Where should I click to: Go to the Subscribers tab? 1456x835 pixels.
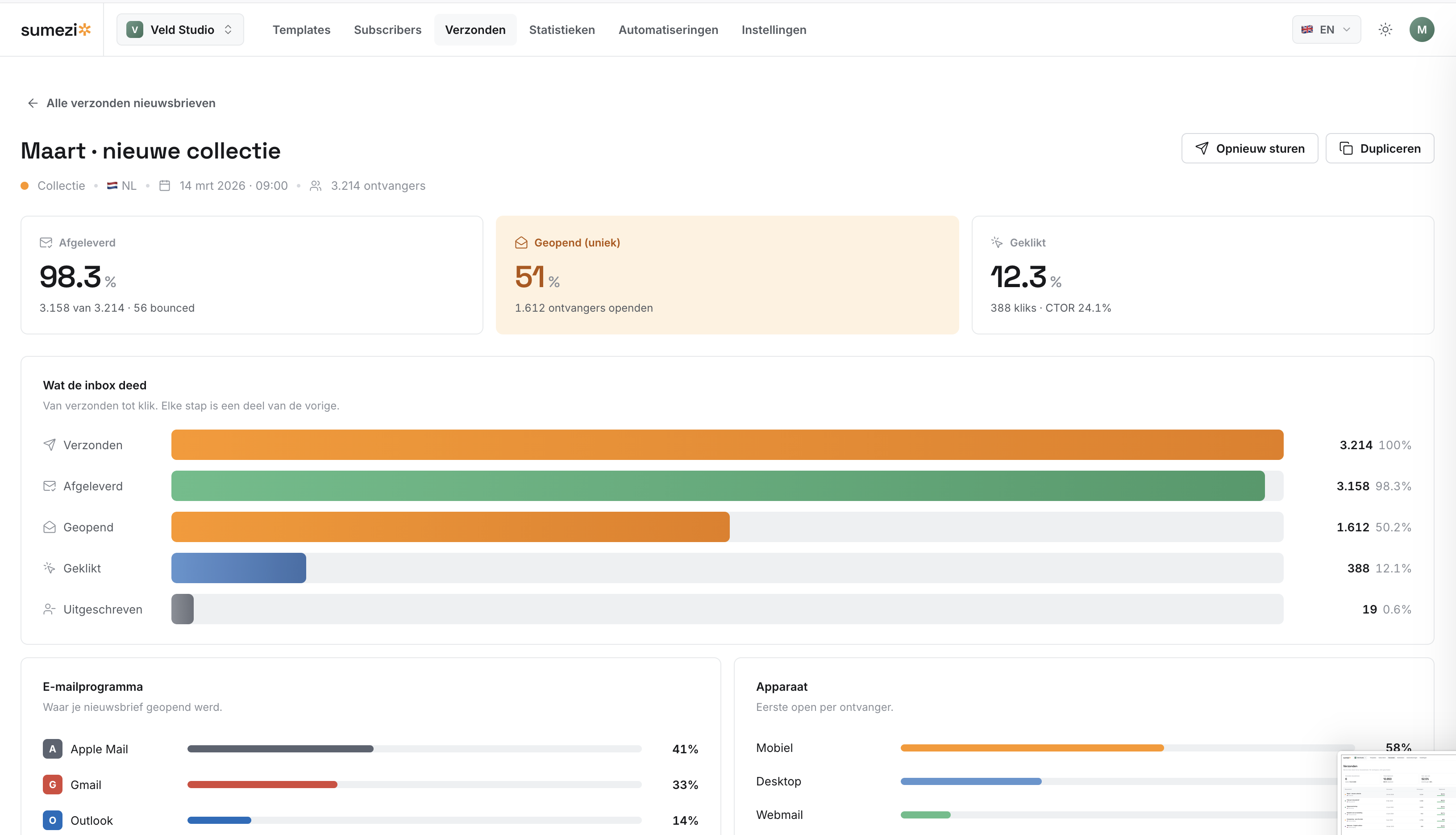pyautogui.click(x=387, y=29)
